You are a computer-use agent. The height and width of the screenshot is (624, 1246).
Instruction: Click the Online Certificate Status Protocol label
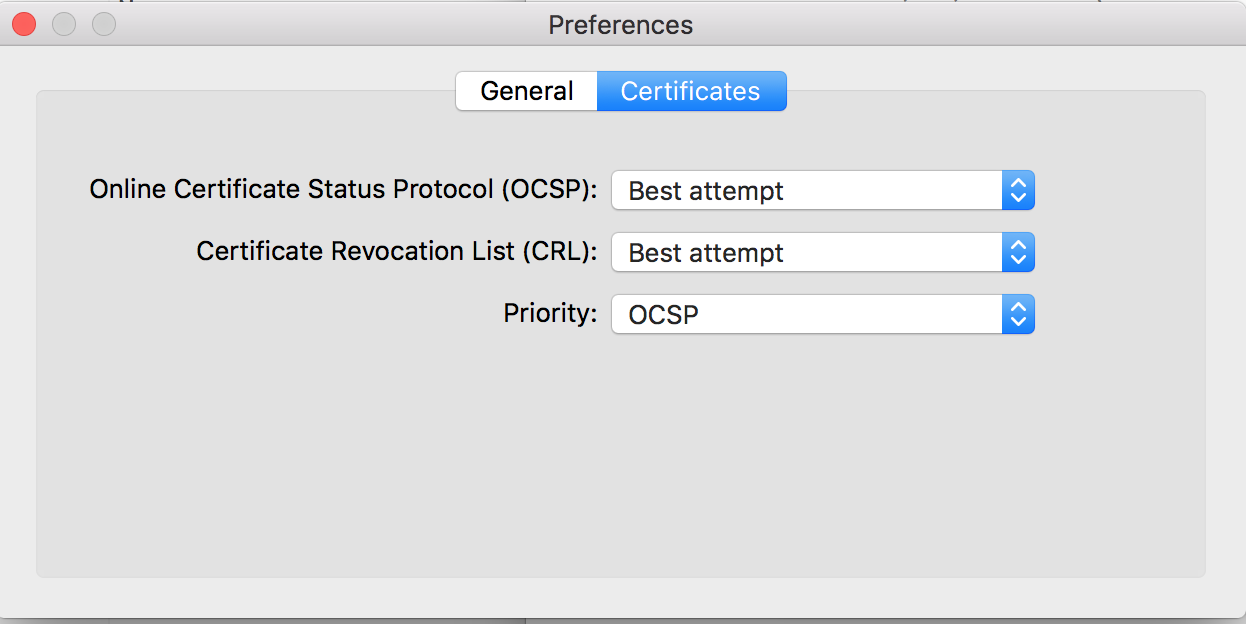[x=343, y=189]
